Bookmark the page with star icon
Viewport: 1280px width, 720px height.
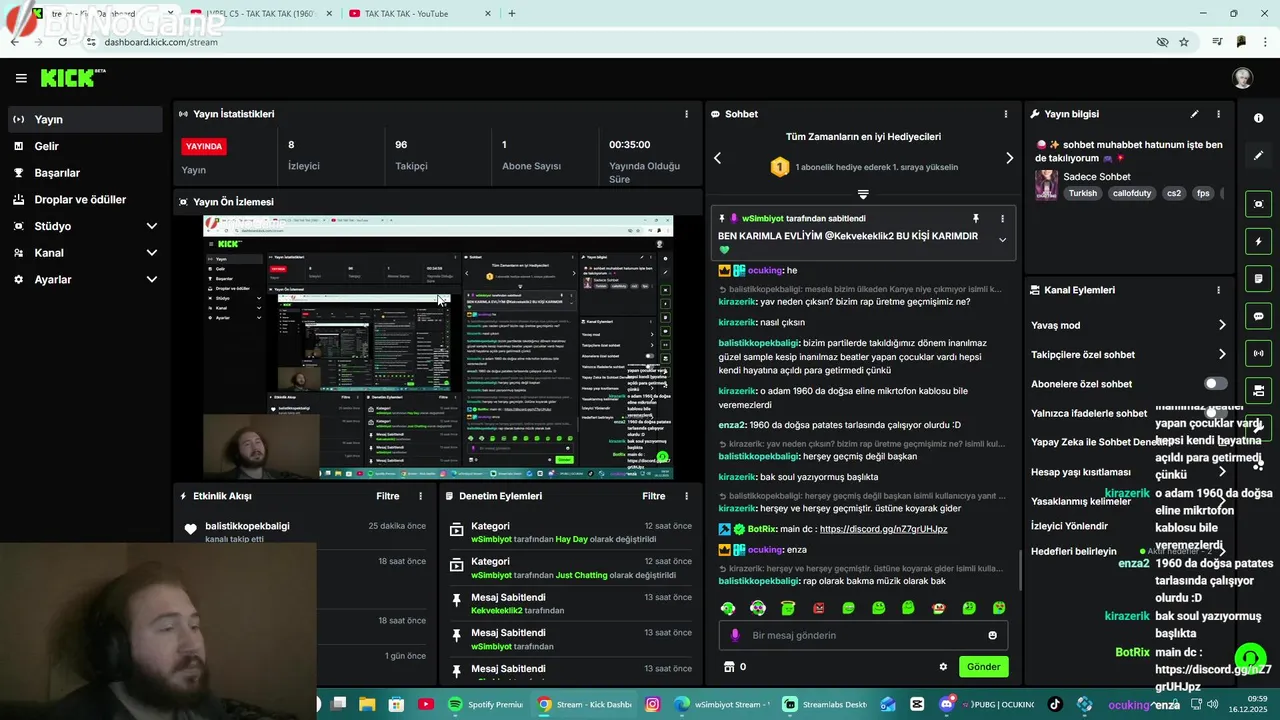[x=1184, y=42]
